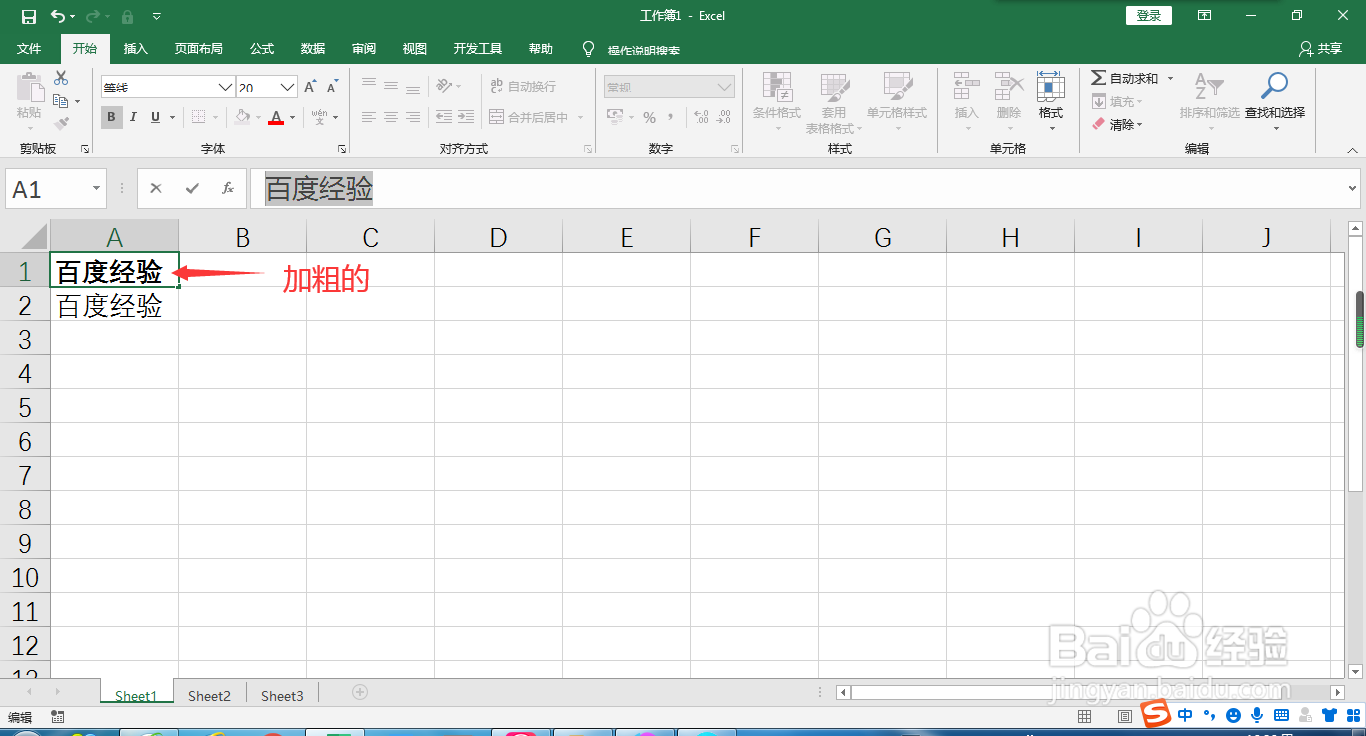Screen dimensions: 1366x736
Task: Decrease font size with the small A icon
Action: 332,87
